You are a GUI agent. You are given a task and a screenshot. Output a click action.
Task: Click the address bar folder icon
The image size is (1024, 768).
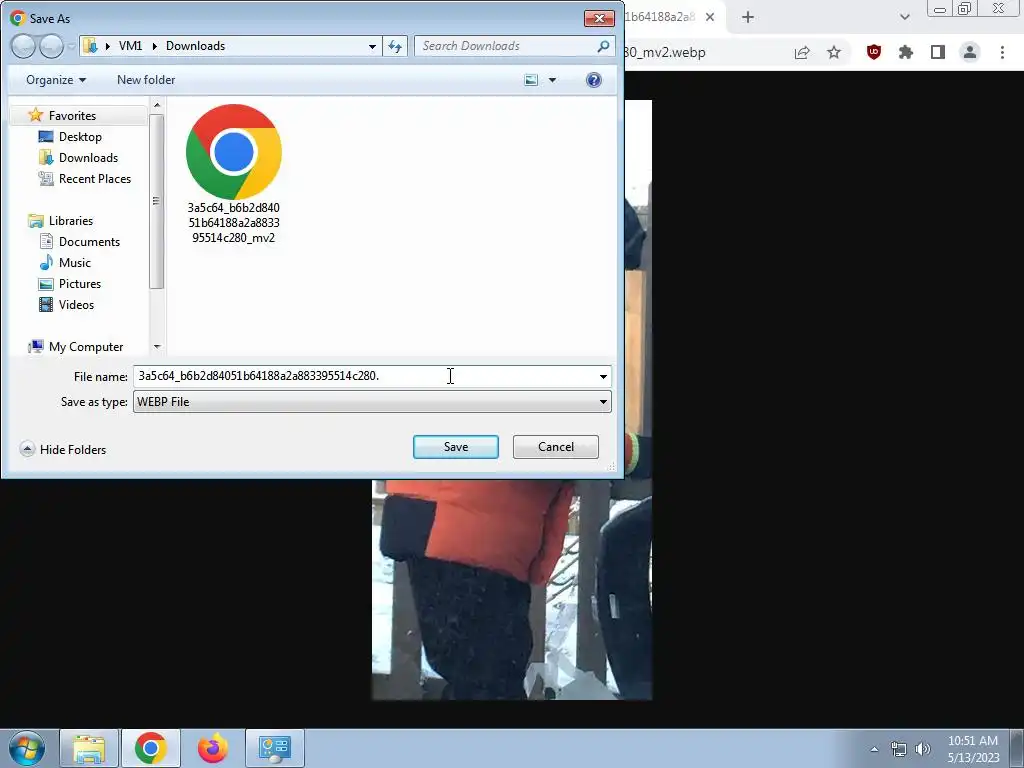coord(91,46)
